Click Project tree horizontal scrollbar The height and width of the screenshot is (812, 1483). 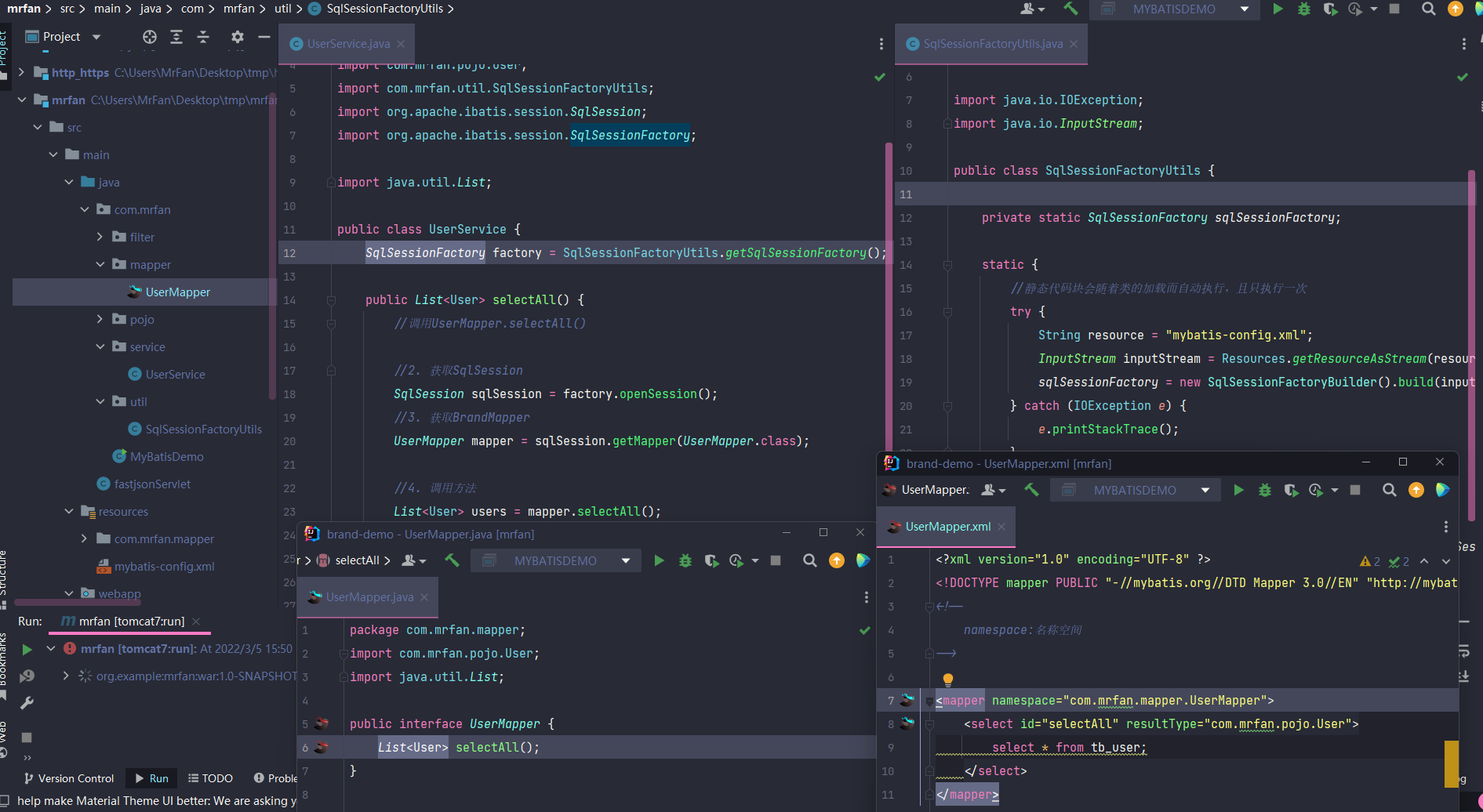click(x=78, y=603)
